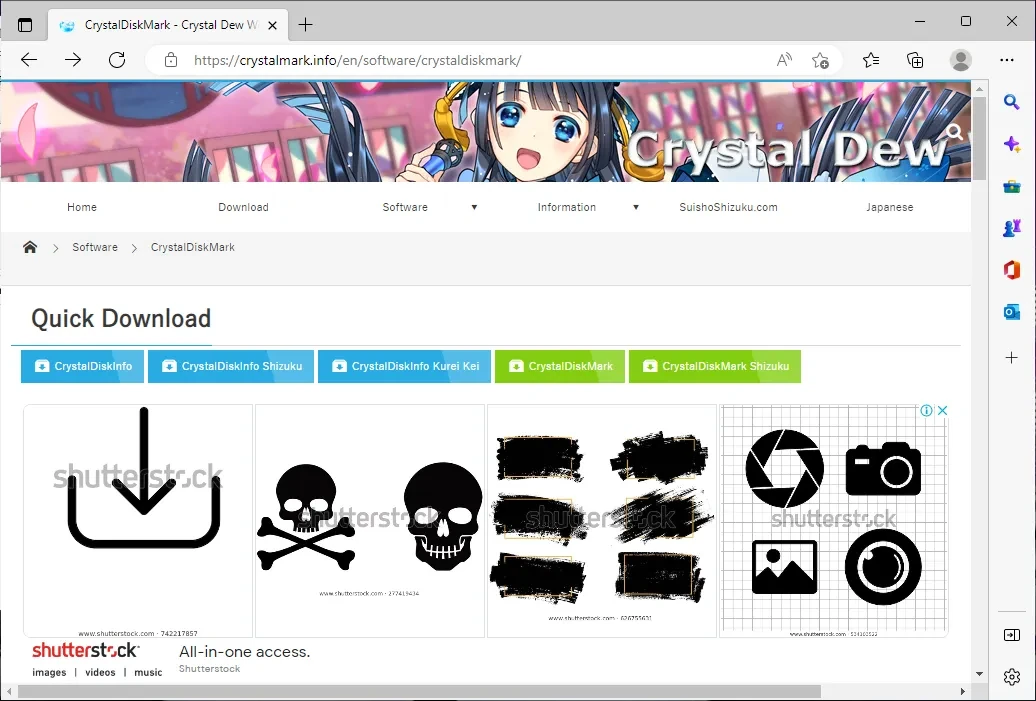Click the breadcrumb home icon
Image resolution: width=1036 pixels, height=701 pixels.
pos(30,247)
